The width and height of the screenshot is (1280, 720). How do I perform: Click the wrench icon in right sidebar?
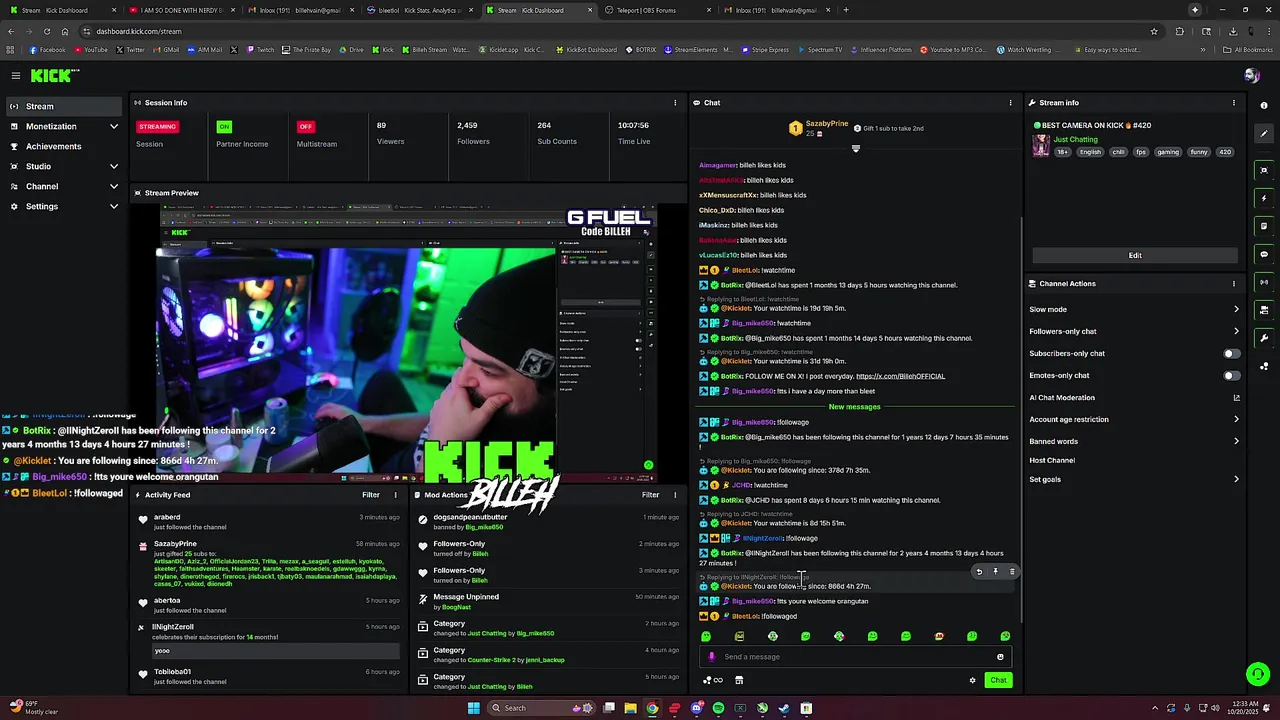[1264, 338]
